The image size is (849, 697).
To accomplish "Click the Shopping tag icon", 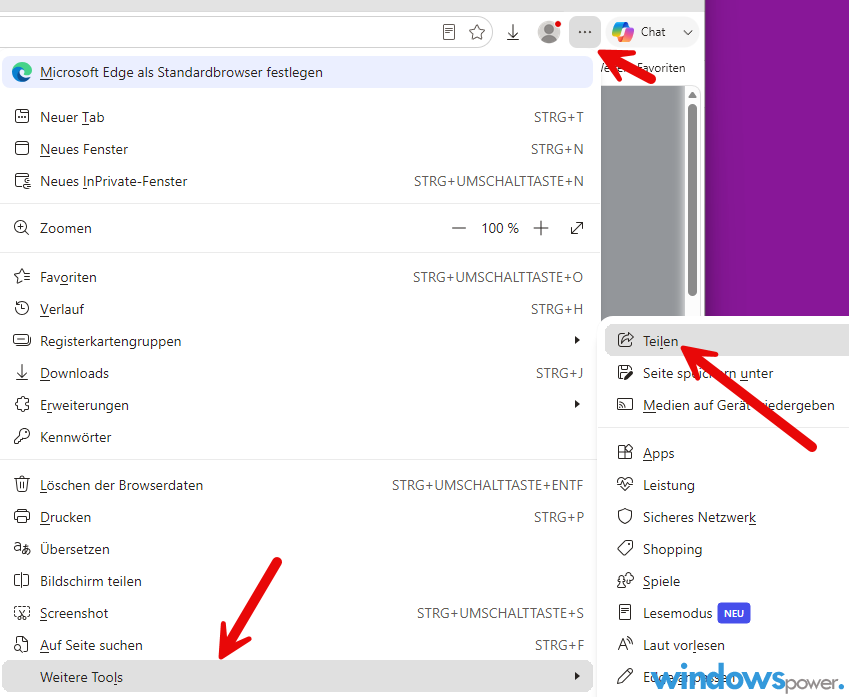I will coord(625,548).
